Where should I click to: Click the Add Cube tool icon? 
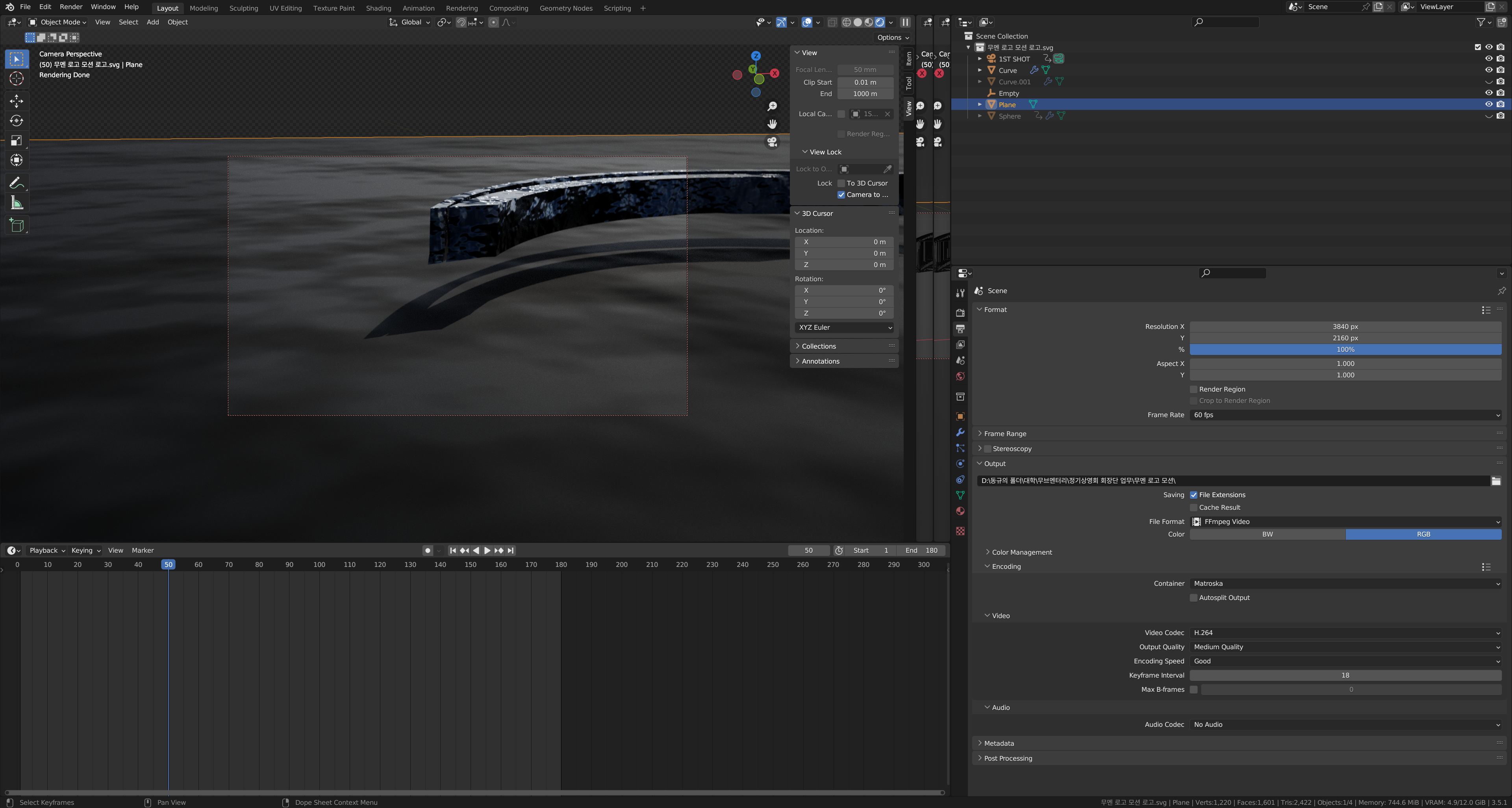point(17,225)
